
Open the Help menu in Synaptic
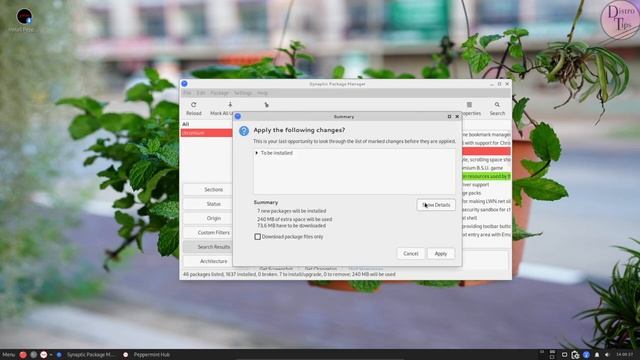click(x=262, y=93)
